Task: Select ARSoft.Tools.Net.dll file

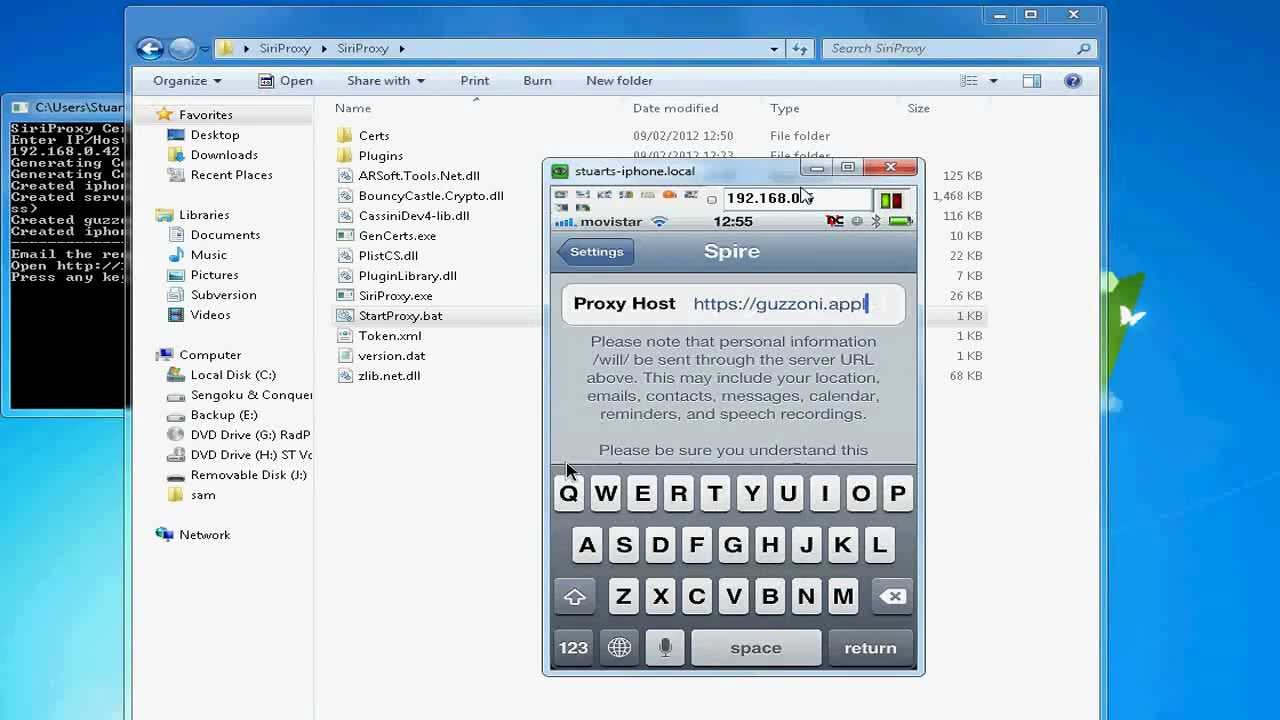Action: [419, 176]
